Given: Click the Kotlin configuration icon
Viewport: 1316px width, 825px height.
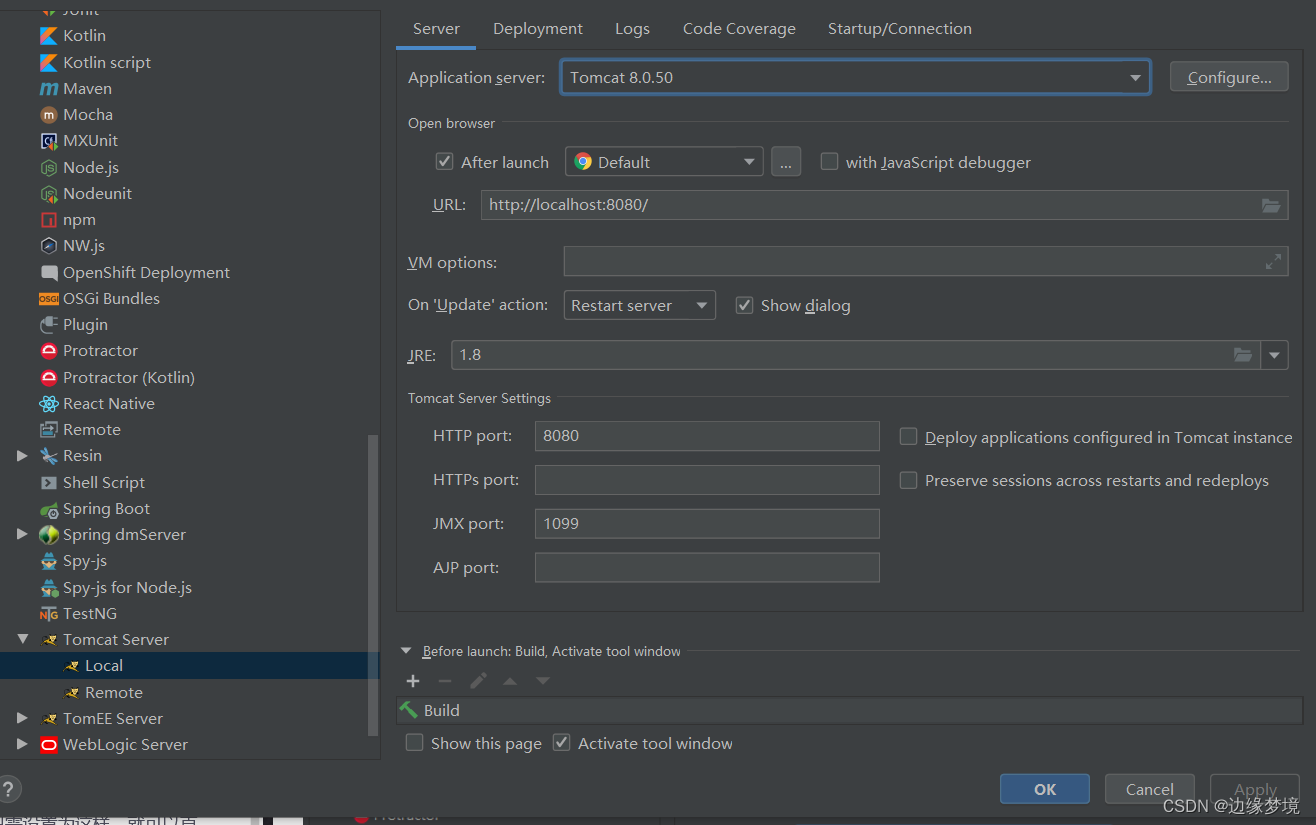Looking at the screenshot, I should coord(49,36).
